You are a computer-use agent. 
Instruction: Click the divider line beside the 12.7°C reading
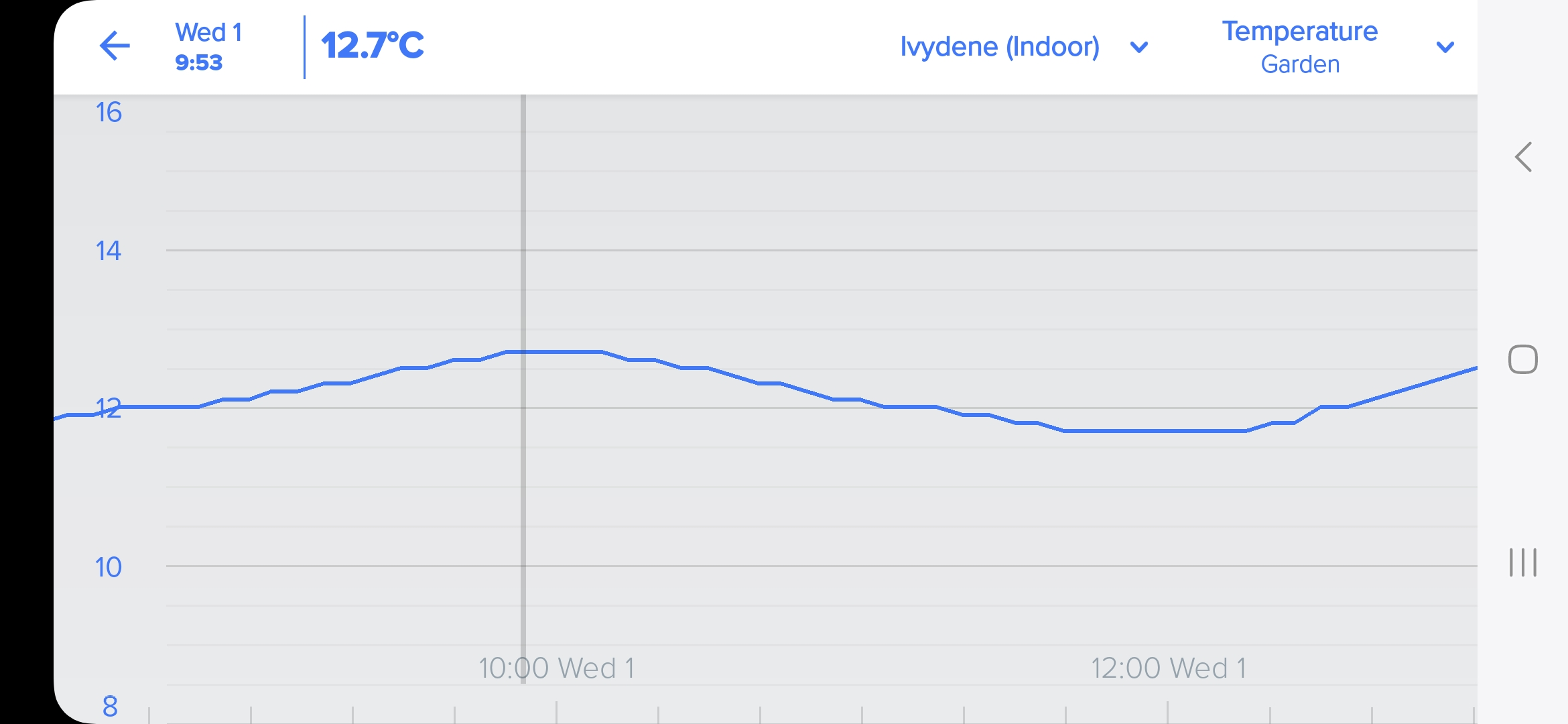(304, 47)
